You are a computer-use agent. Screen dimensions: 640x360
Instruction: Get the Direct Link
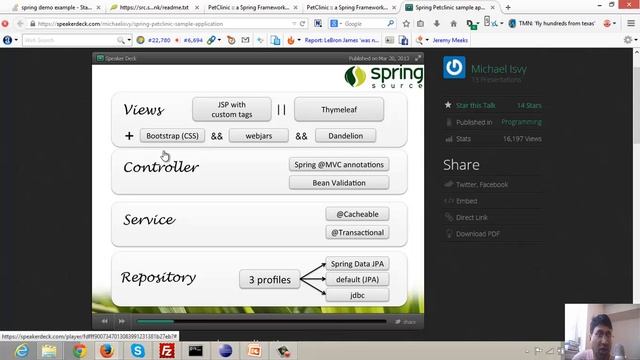coord(471,217)
